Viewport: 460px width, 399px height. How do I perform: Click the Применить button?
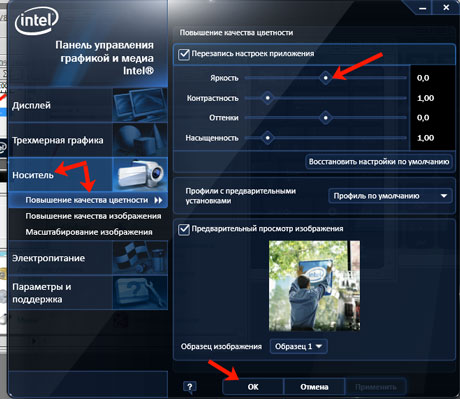point(376,387)
